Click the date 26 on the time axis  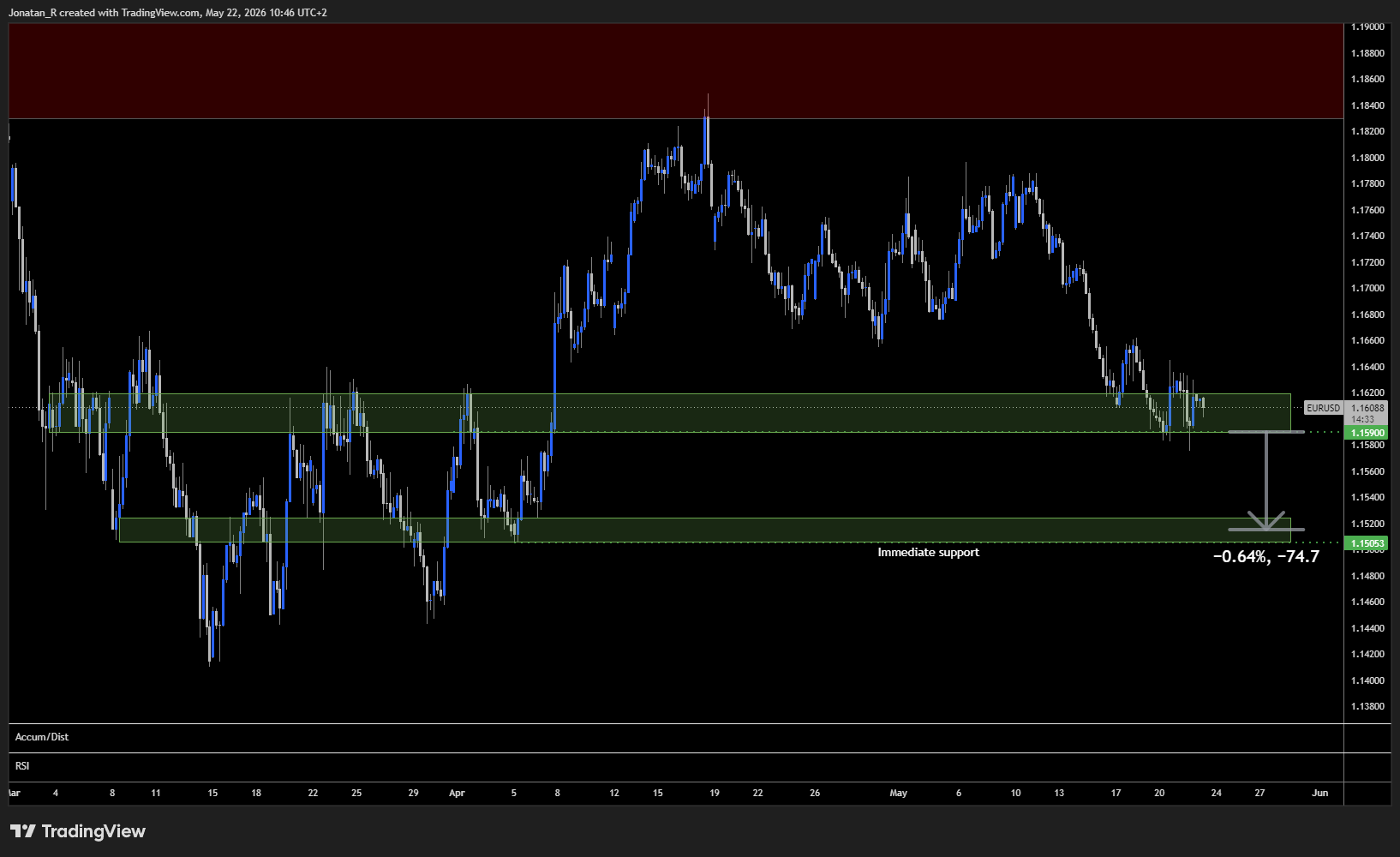click(x=815, y=794)
